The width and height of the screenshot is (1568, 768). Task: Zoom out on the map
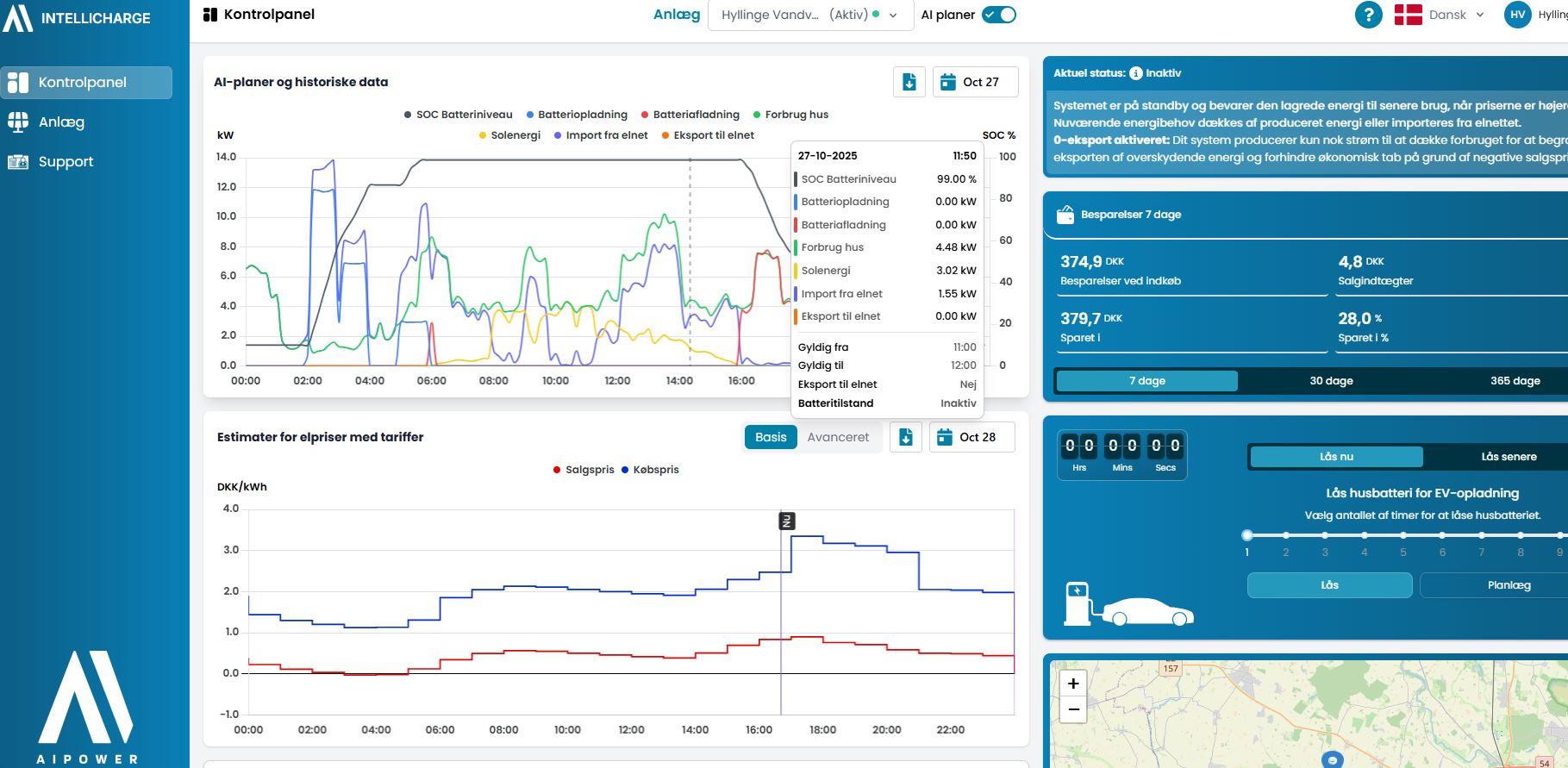pyautogui.click(x=1073, y=710)
